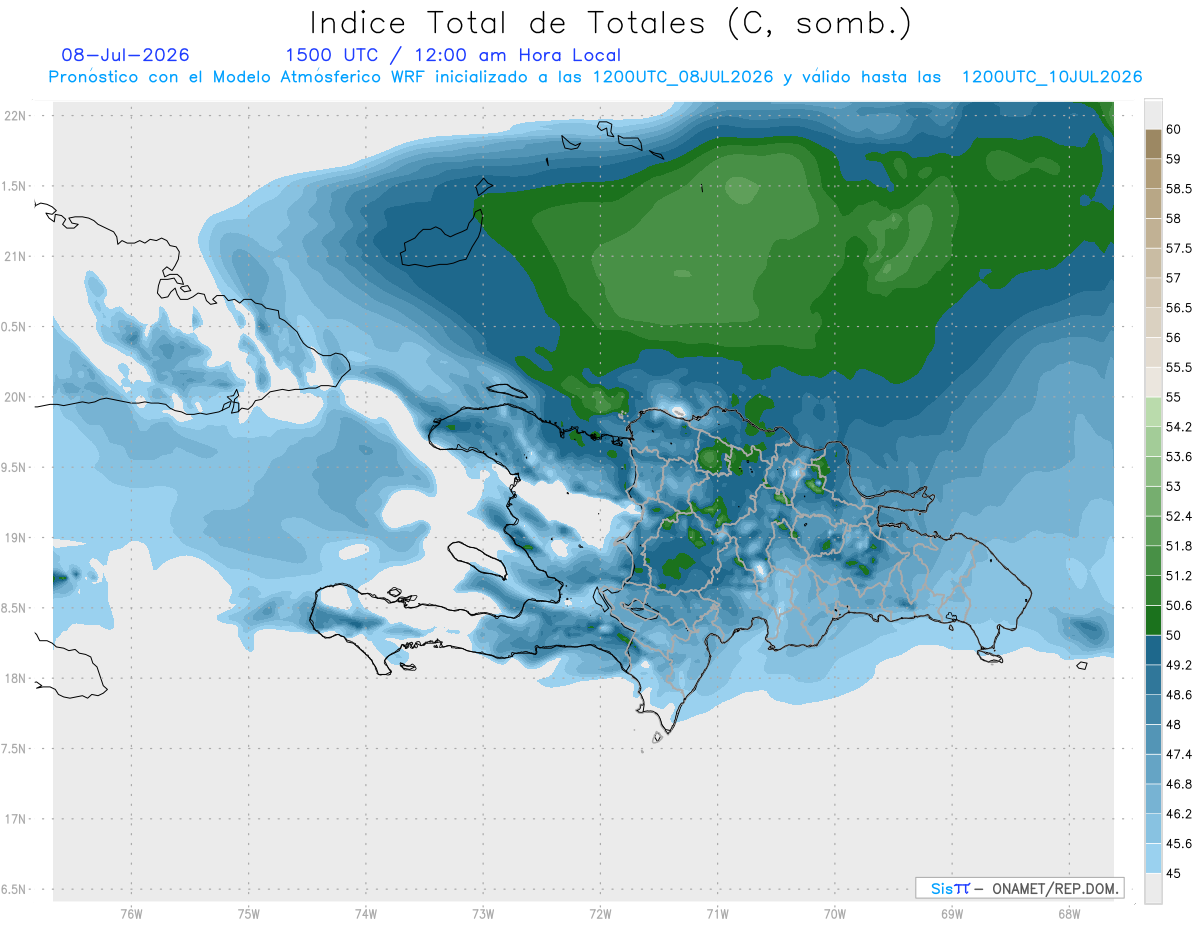This screenshot has height=927, width=1200.
Task: Select the "1200UTC_08JUL2026" initialization timestamp
Action: (x=683, y=77)
